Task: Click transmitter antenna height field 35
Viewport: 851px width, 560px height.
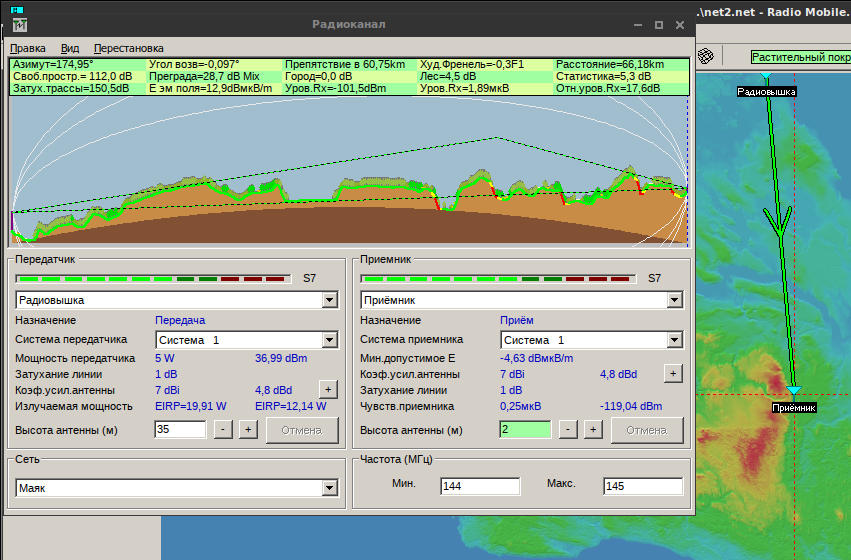Action: point(180,429)
